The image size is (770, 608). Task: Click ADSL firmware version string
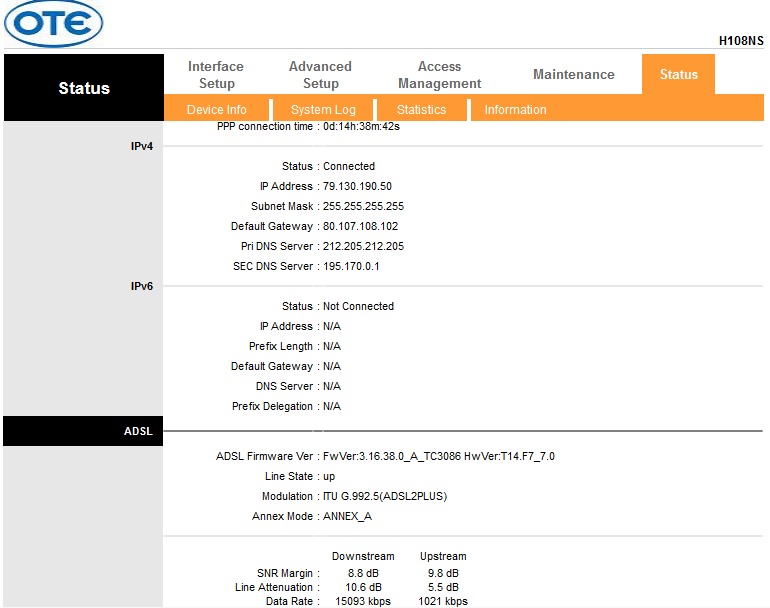click(x=439, y=456)
